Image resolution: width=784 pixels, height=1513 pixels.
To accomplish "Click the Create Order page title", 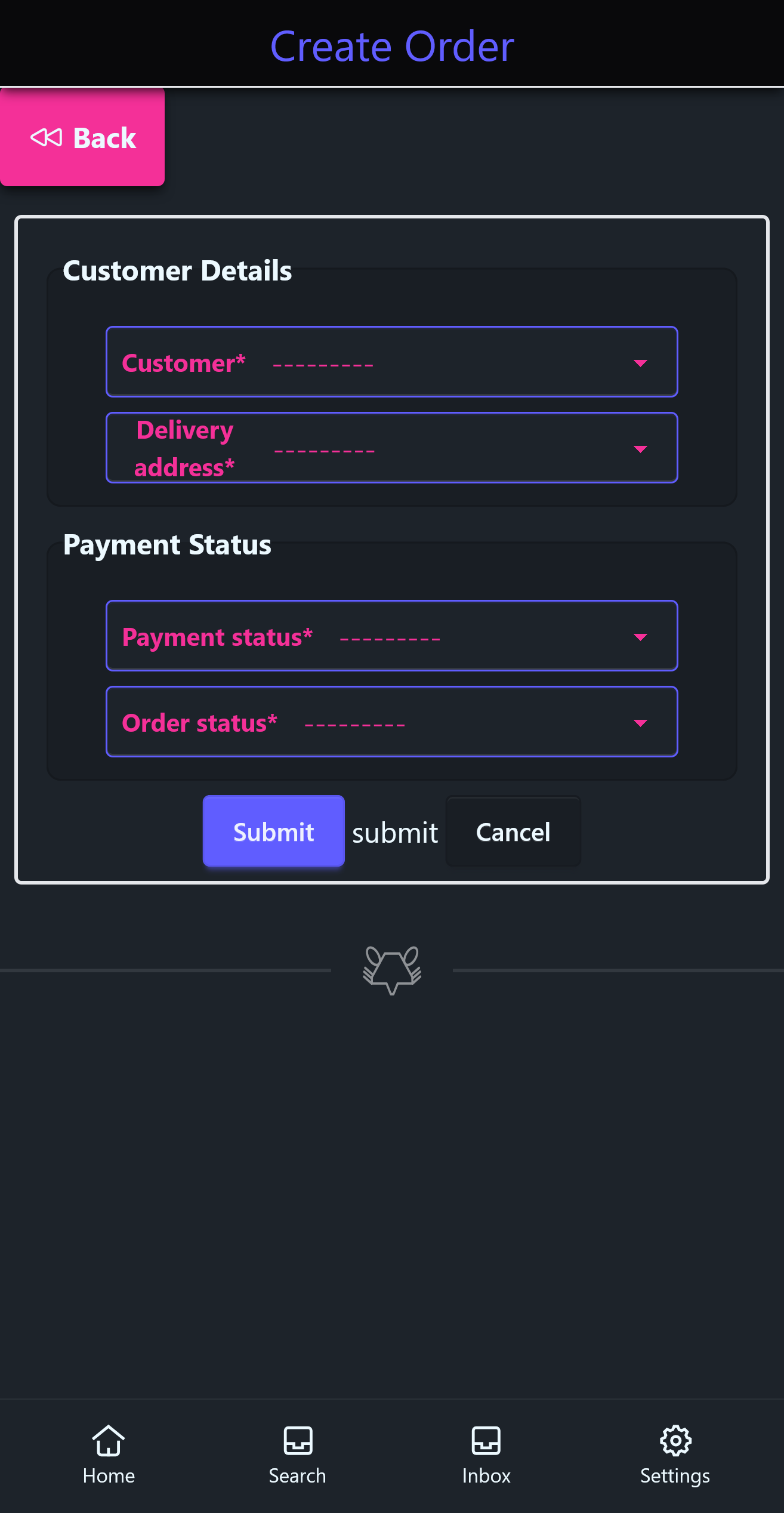I will tap(392, 46).
